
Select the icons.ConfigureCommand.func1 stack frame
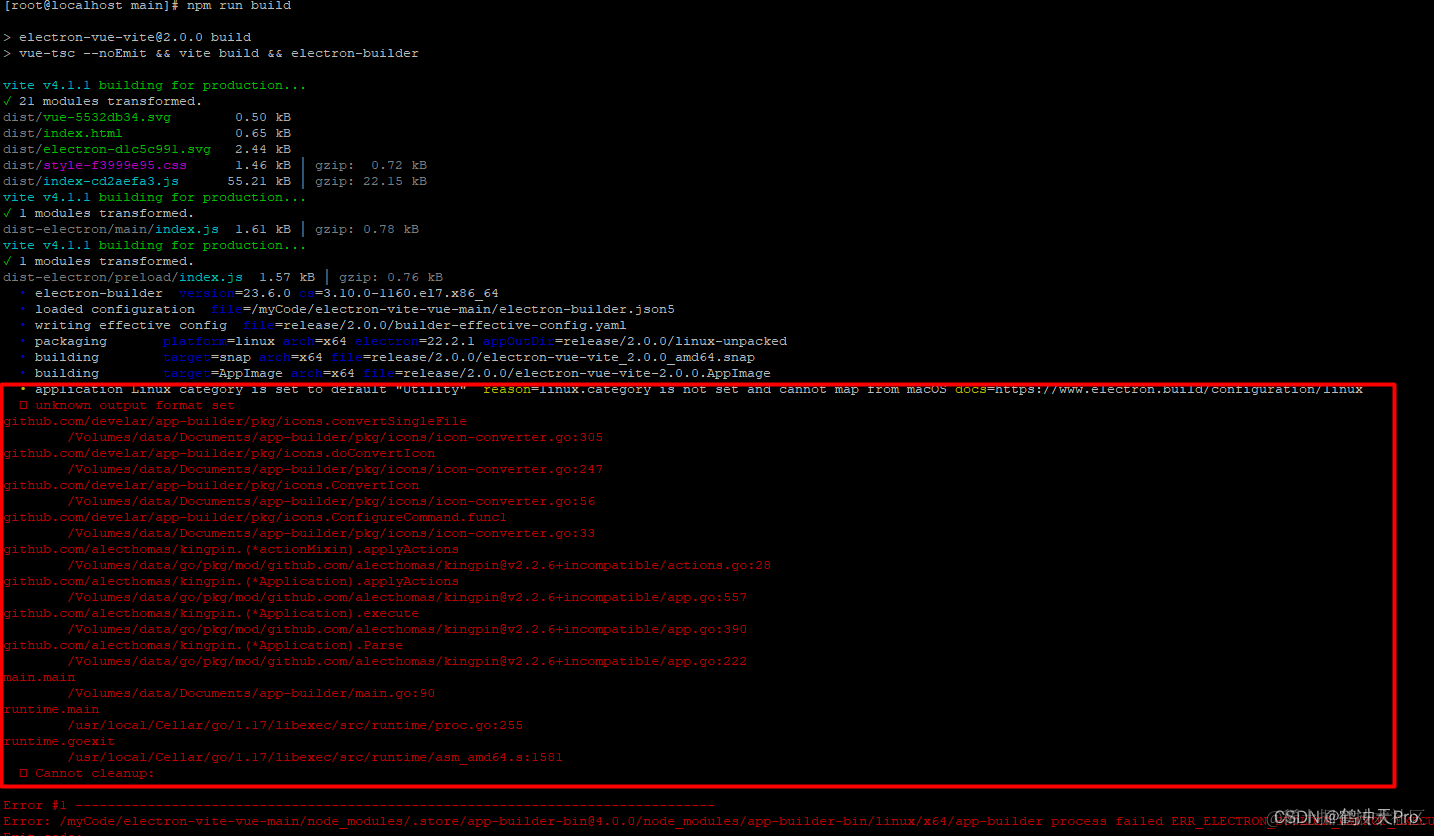pos(255,517)
